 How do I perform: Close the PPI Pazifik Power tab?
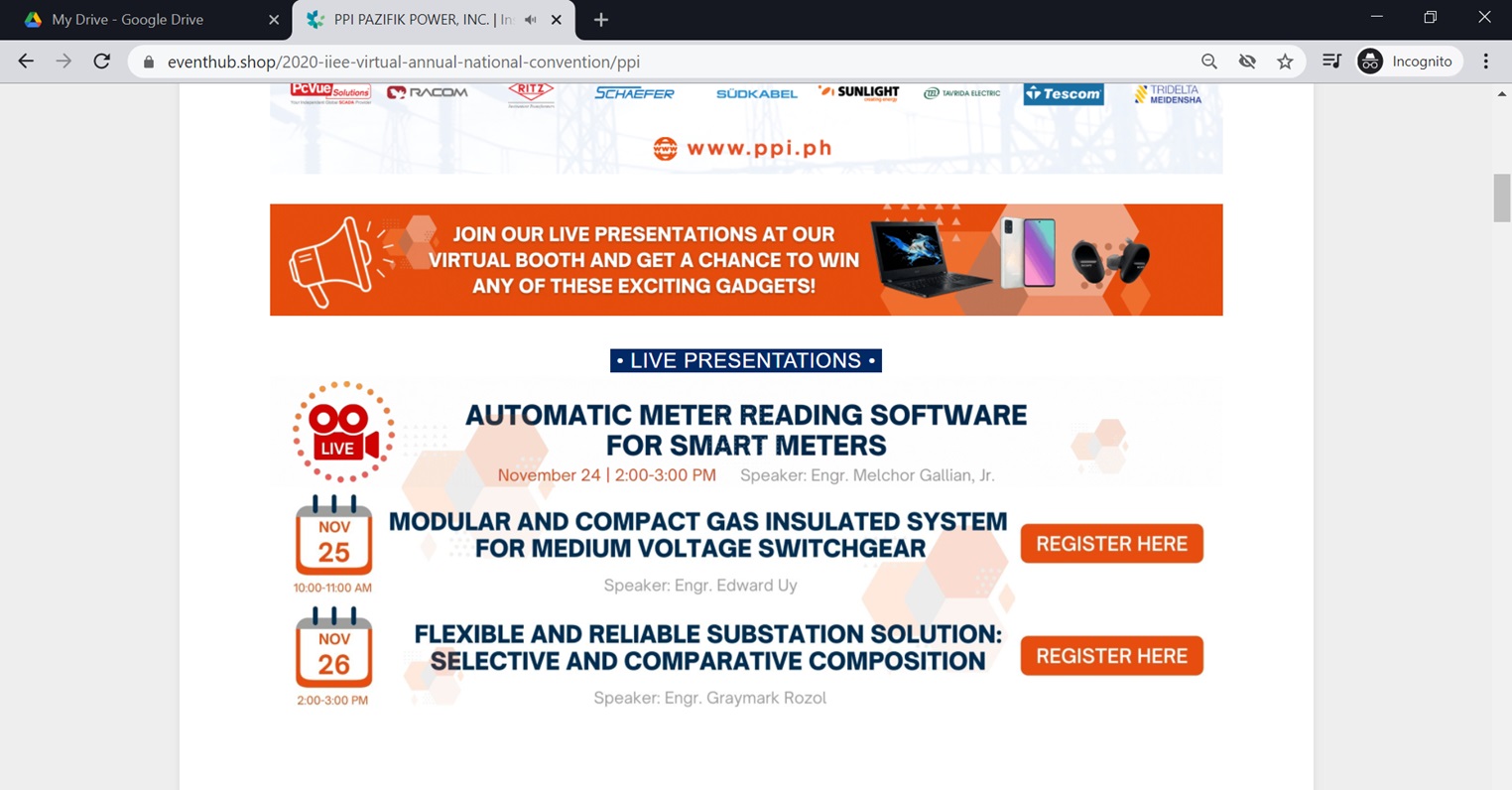coord(557,20)
